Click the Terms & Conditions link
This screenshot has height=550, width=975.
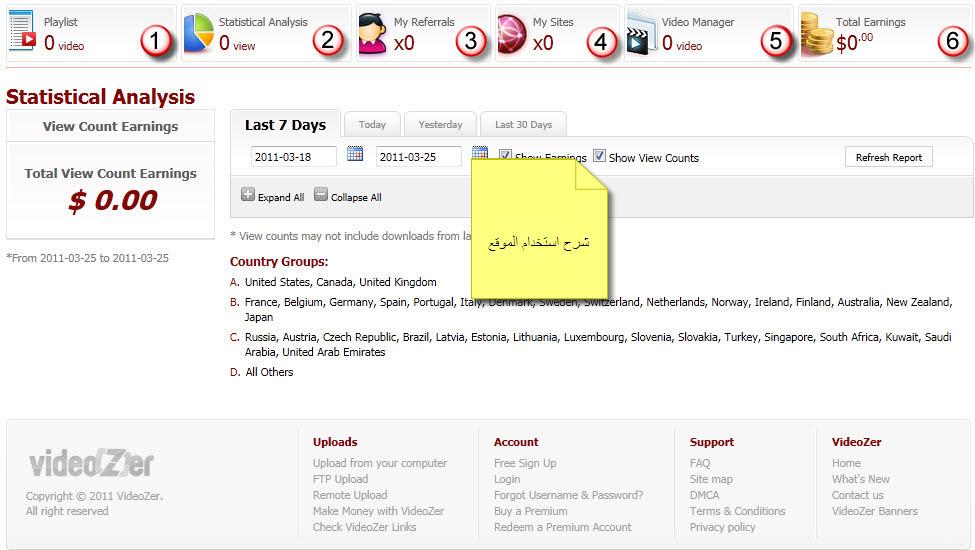pyautogui.click(x=737, y=511)
